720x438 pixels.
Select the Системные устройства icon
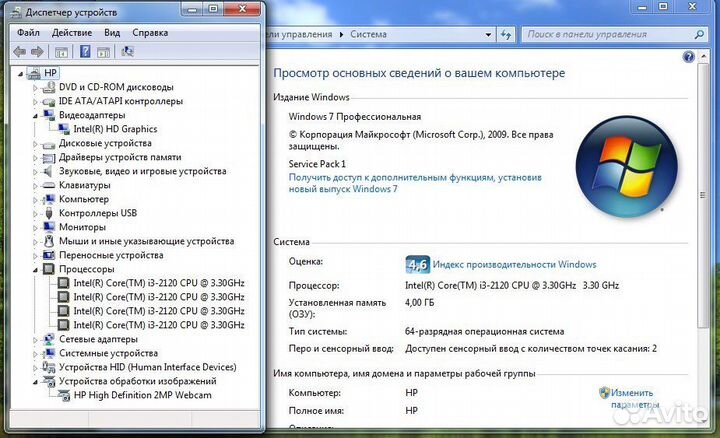tap(49, 353)
